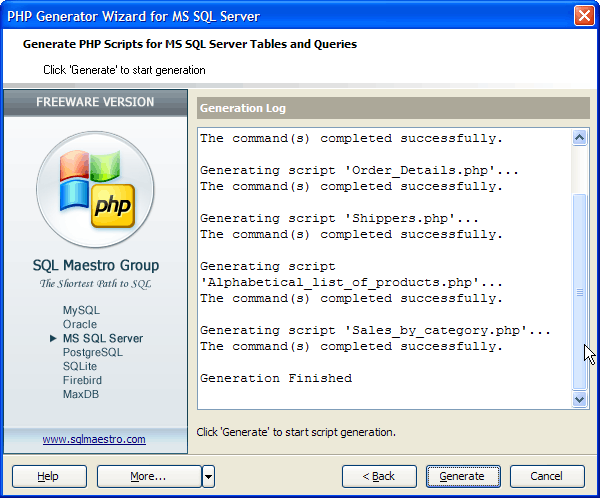Select Oracle in the product list
Viewport: 600px width, 498px height.
(80, 324)
